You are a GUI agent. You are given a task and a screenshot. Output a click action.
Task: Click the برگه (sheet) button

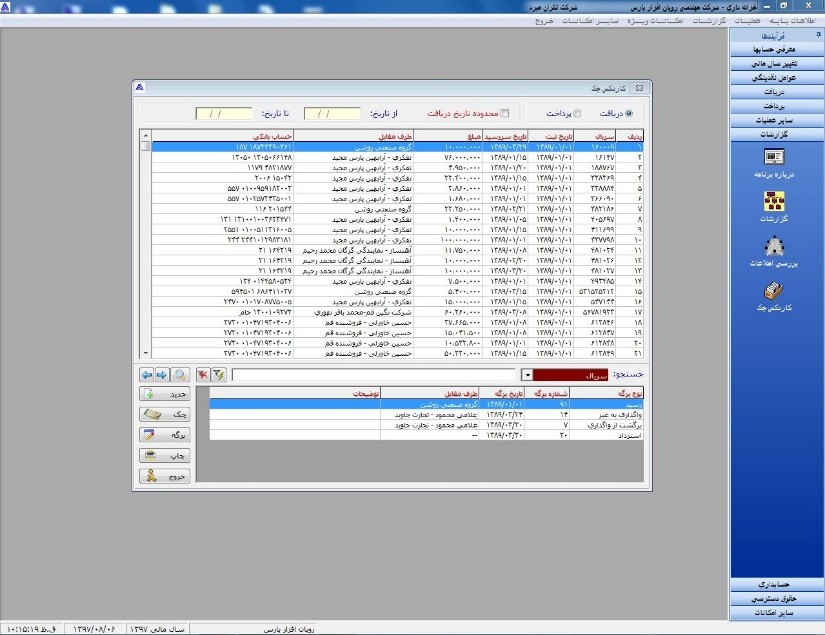pyautogui.click(x=165, y=435)
